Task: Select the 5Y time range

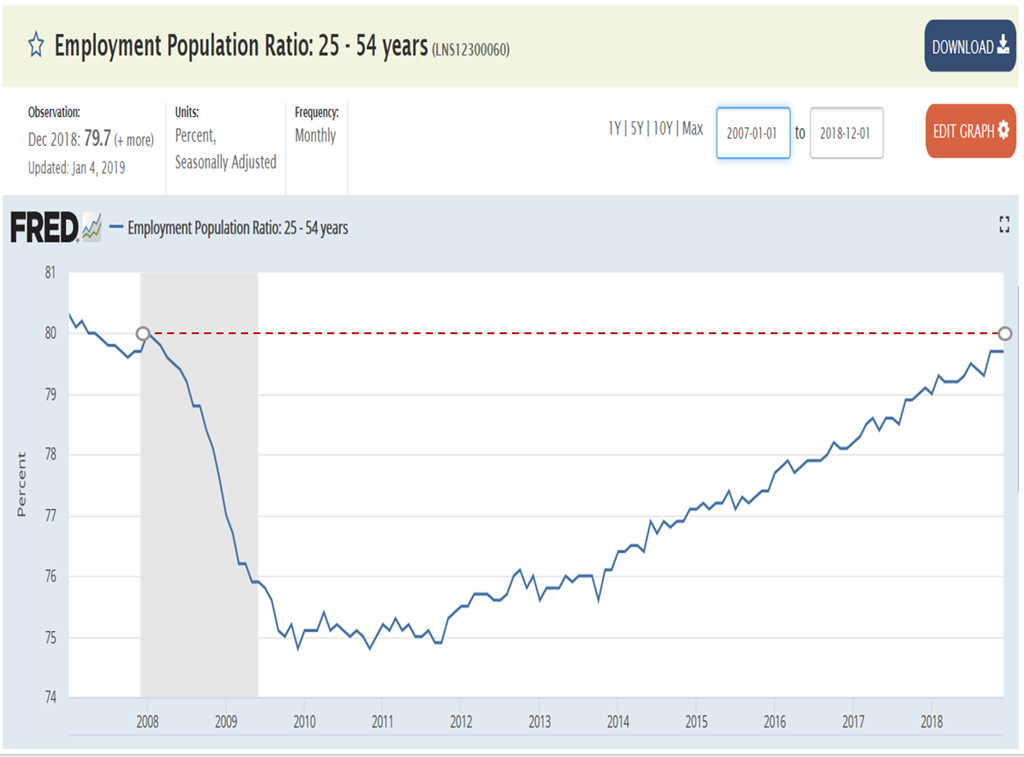Action: pos(638,128)
